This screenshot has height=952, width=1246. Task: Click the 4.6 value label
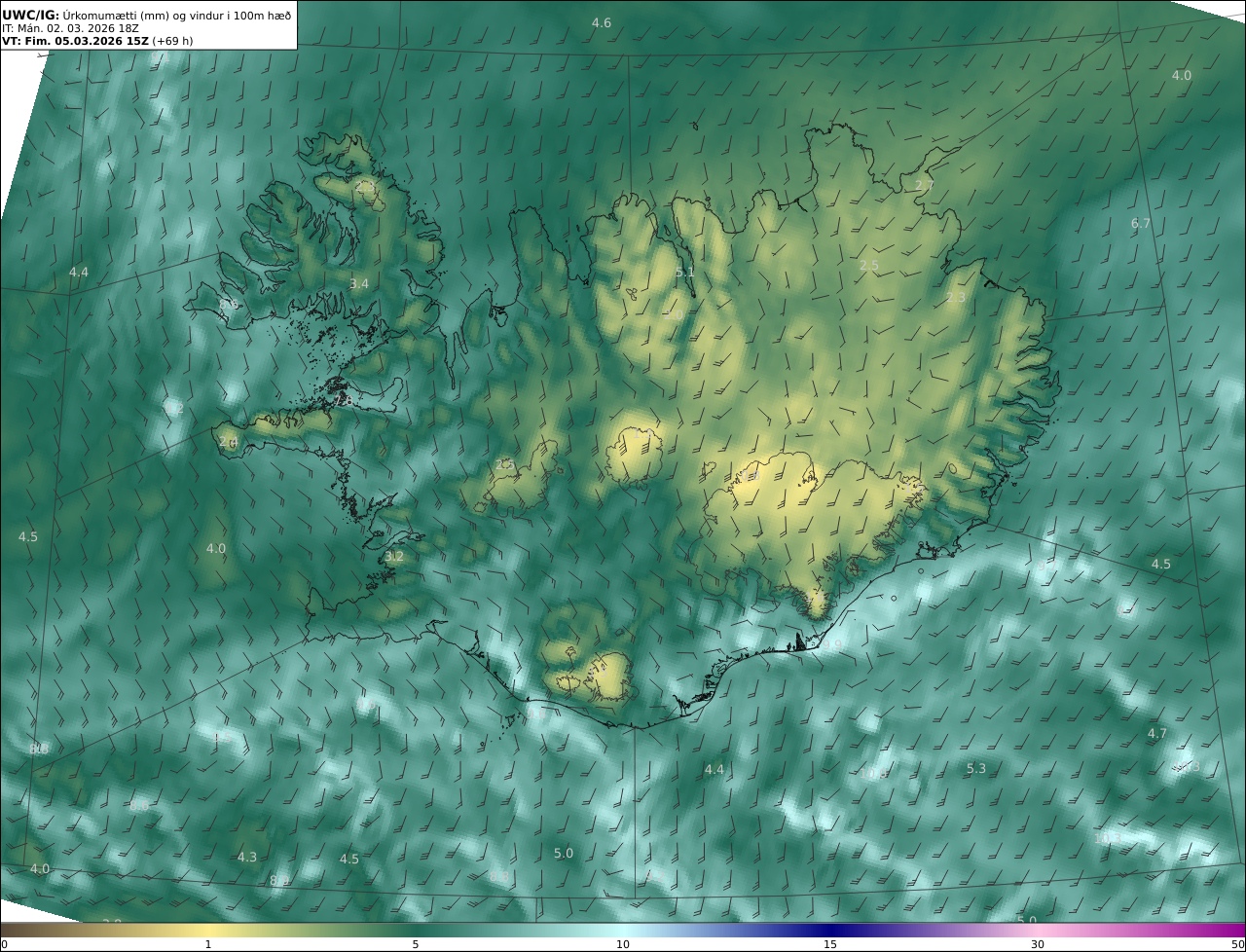602,22
